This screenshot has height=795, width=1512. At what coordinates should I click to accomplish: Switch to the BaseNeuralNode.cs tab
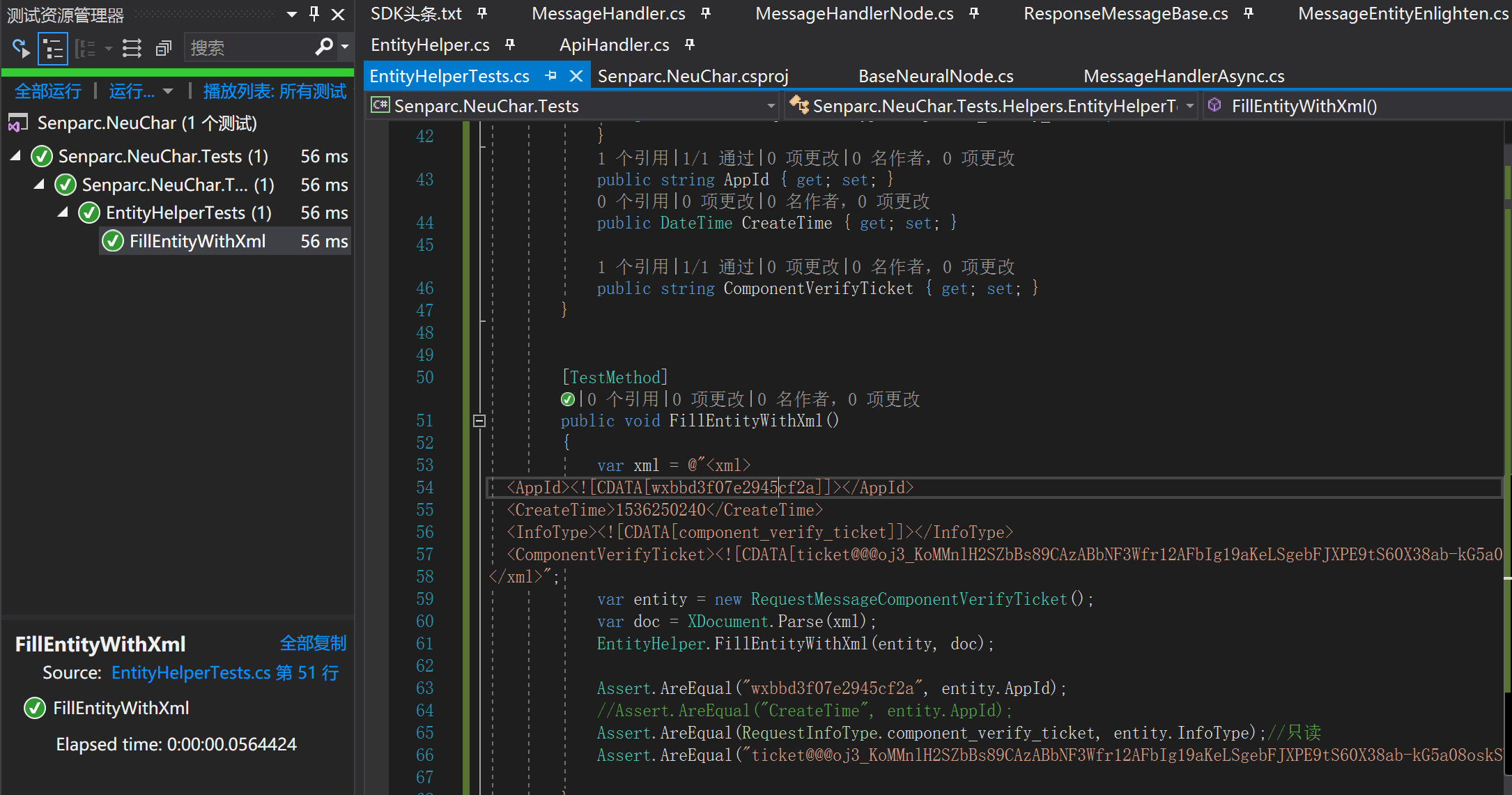coord(935,76)
